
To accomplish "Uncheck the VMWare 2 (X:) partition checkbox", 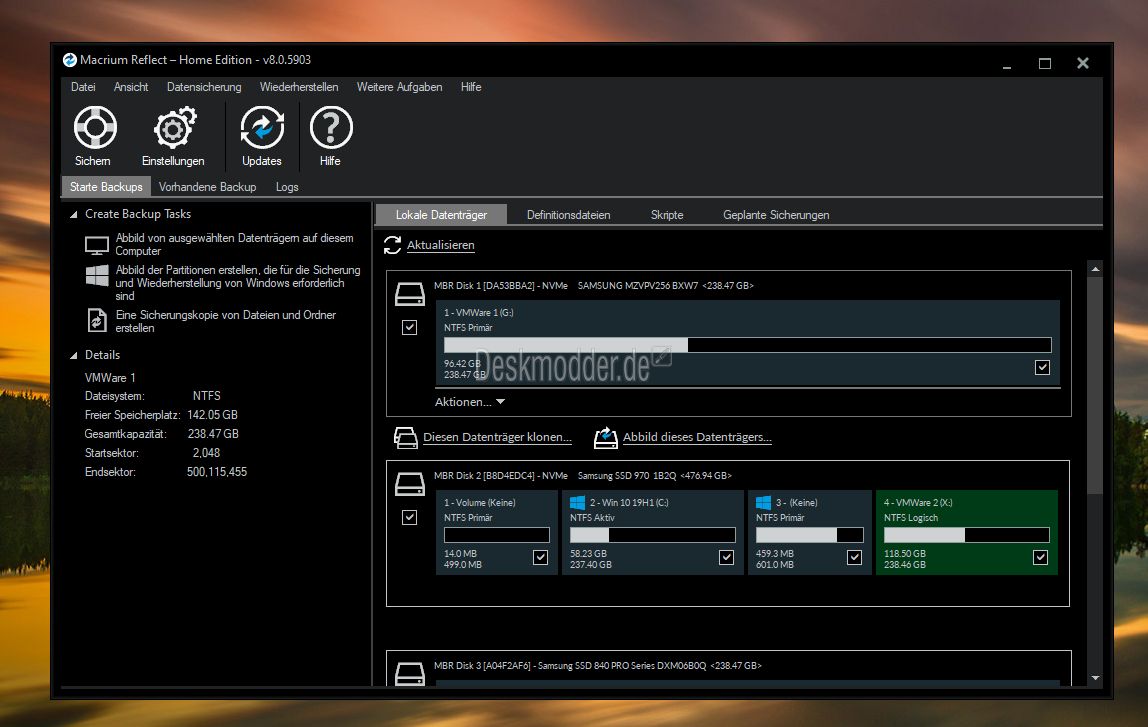I will [1040, 558].
